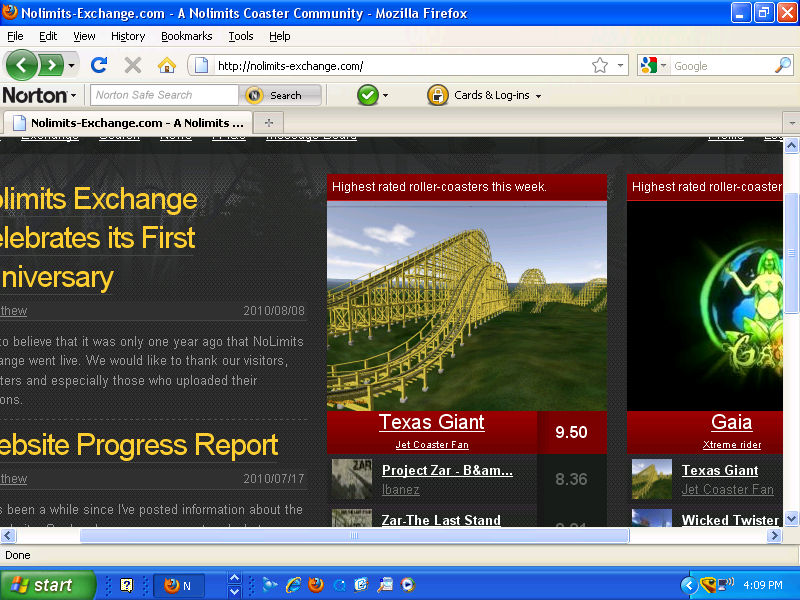The height and width of the screenshot is (600, 800).
Task: Open the address bar history dropdown
Action: (x=620, y=65)
